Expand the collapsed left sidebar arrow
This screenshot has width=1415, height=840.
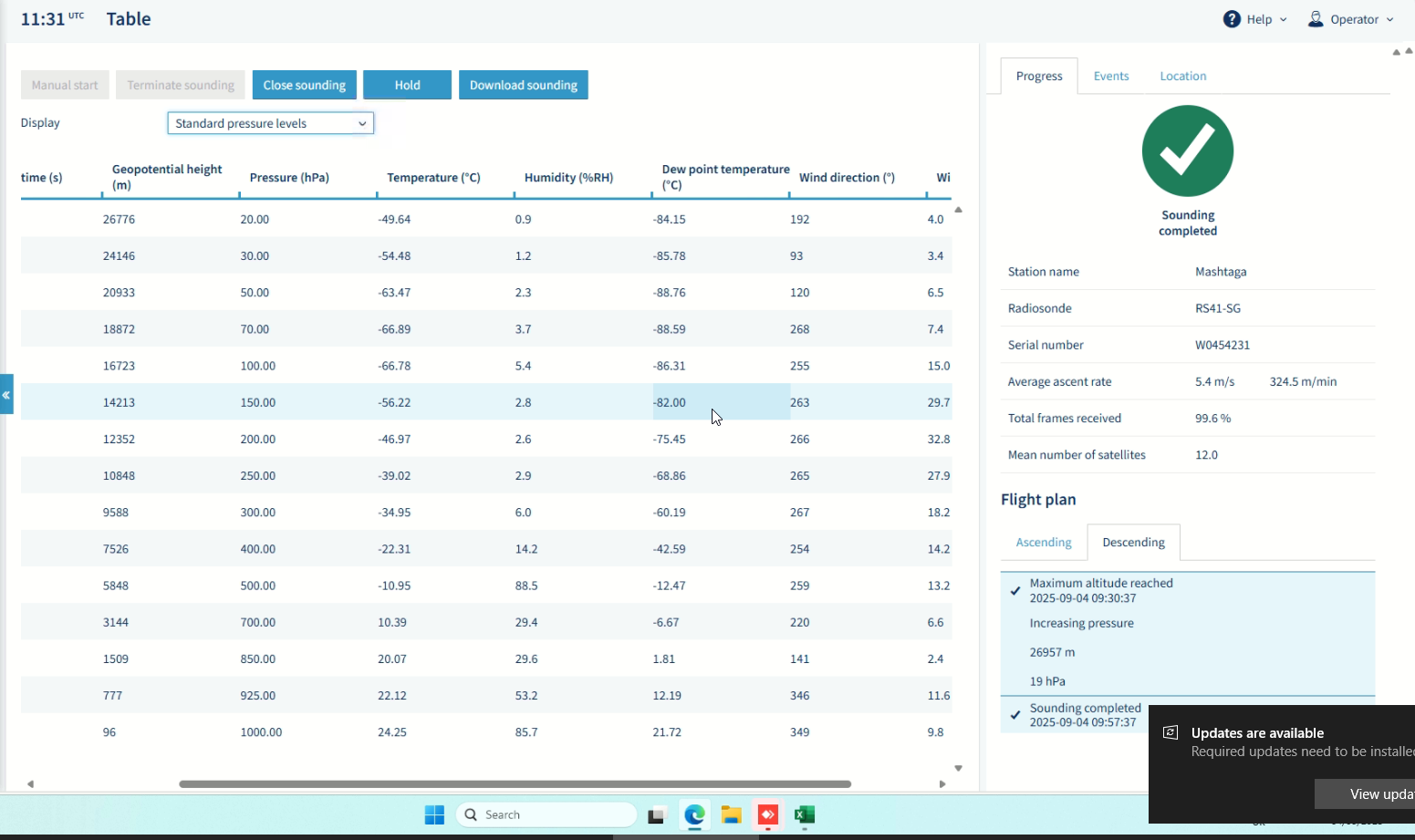tap(6, 394)
